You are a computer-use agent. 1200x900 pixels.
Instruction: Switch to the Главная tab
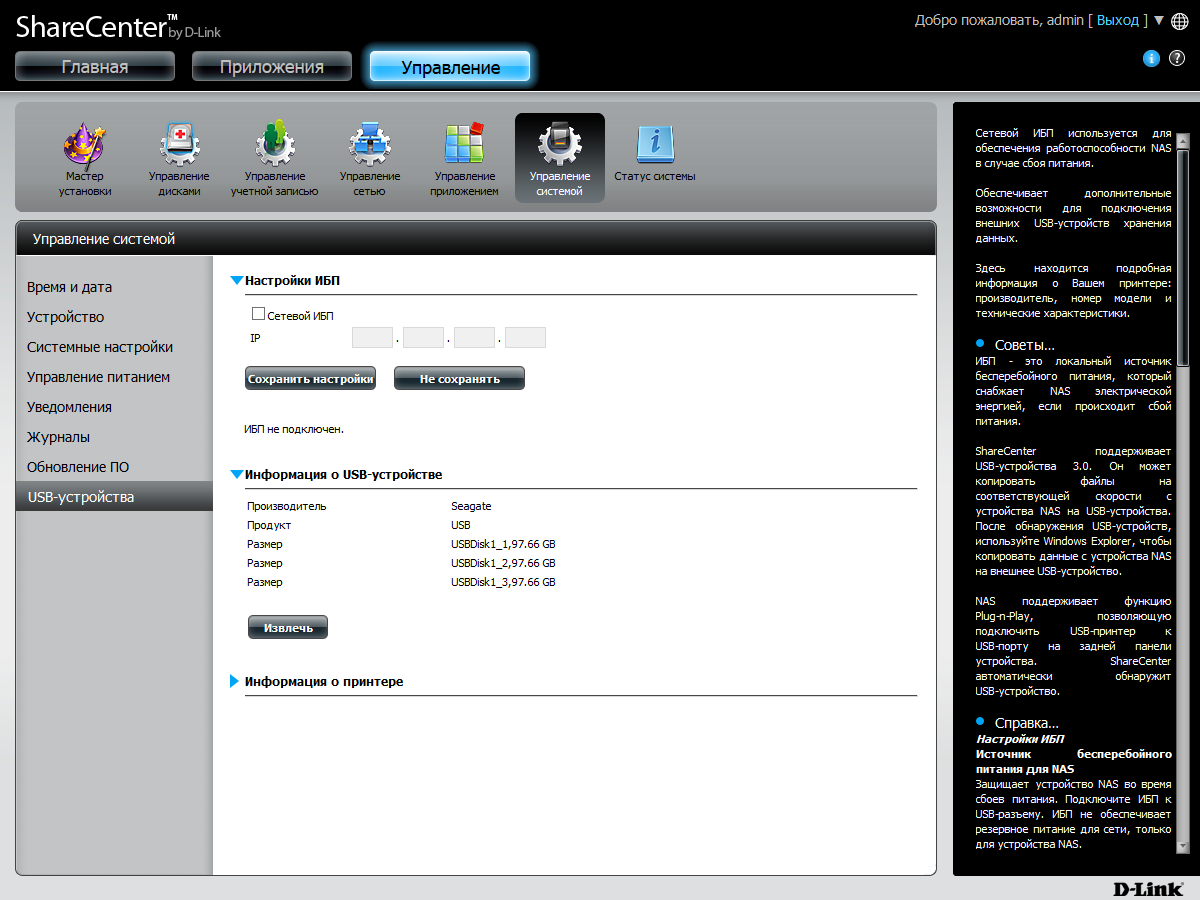tap(95, 67)
